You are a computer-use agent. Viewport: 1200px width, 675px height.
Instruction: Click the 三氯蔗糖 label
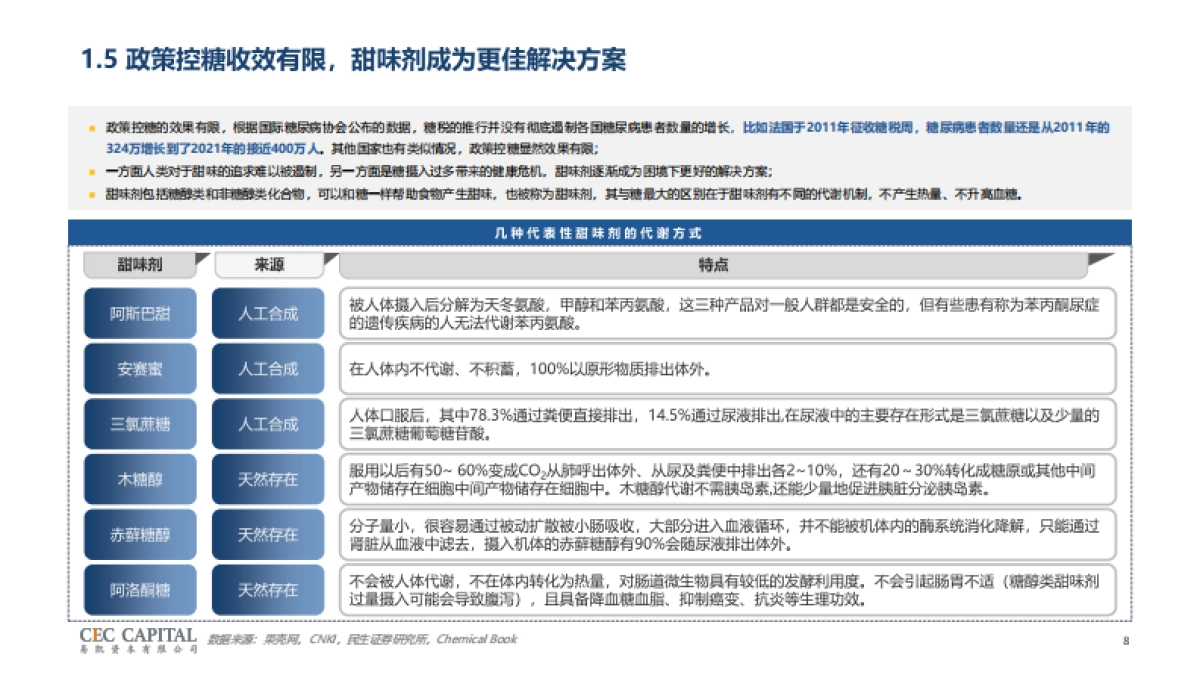pyautogui.click(x=140, y=423)
